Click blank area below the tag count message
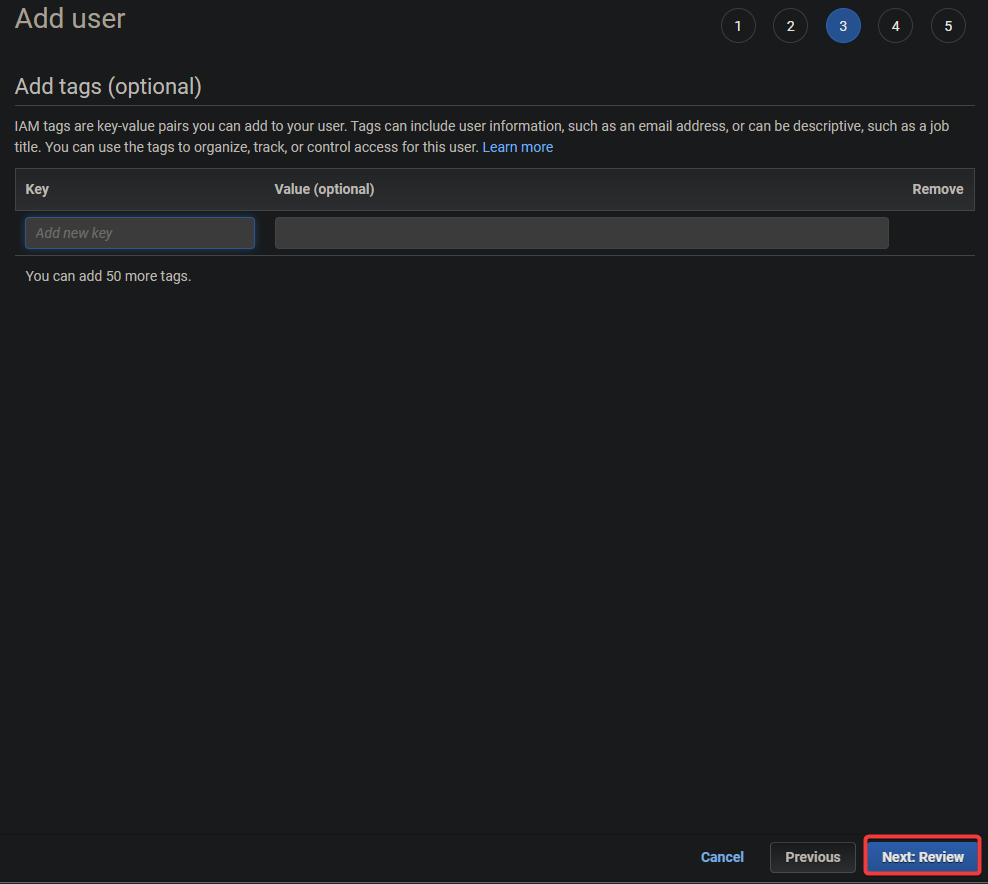Image resolution: width=988 pixels, height=884 pixels. click(x=494, y=554)
